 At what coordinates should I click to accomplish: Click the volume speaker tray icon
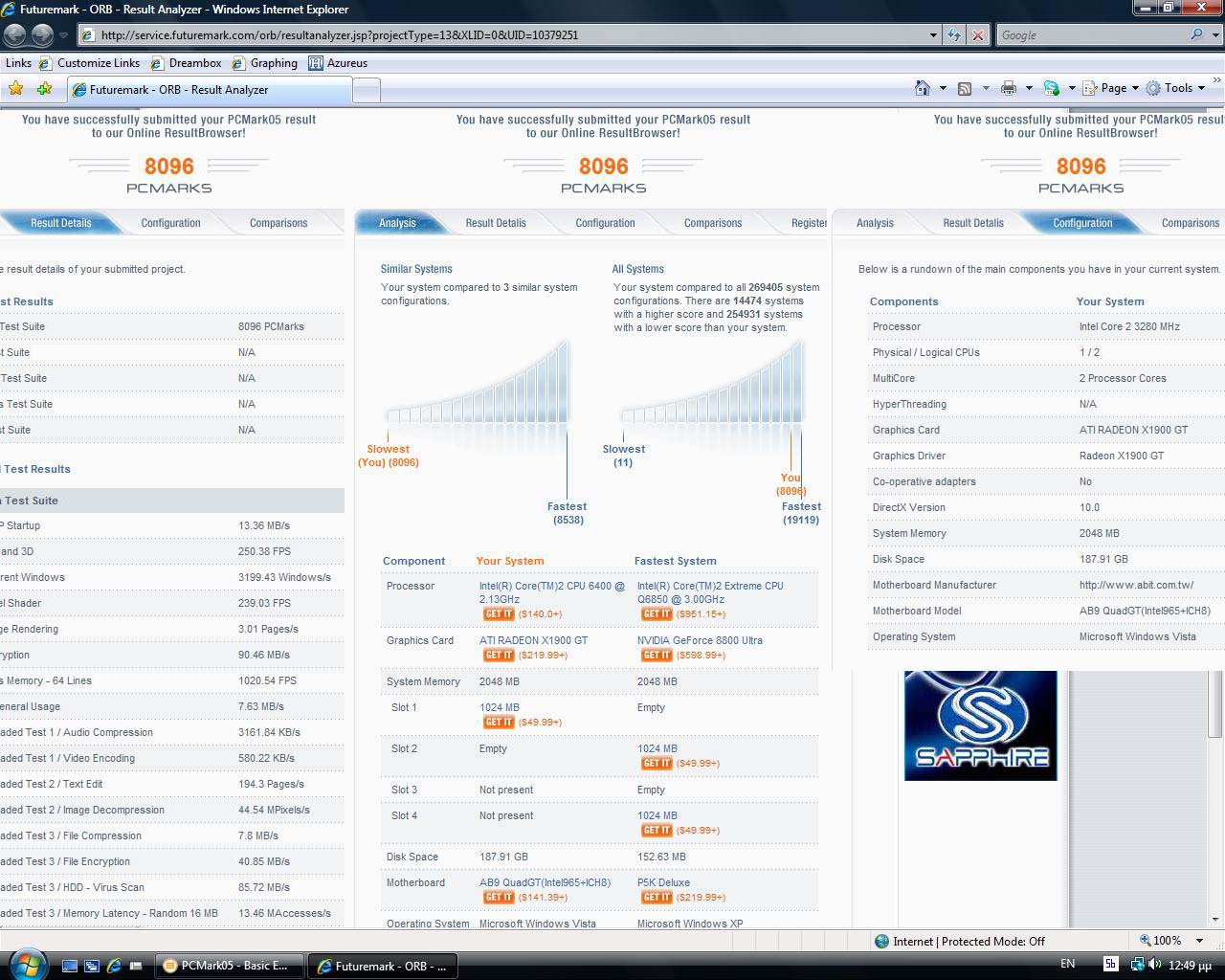pos(1154,965)
